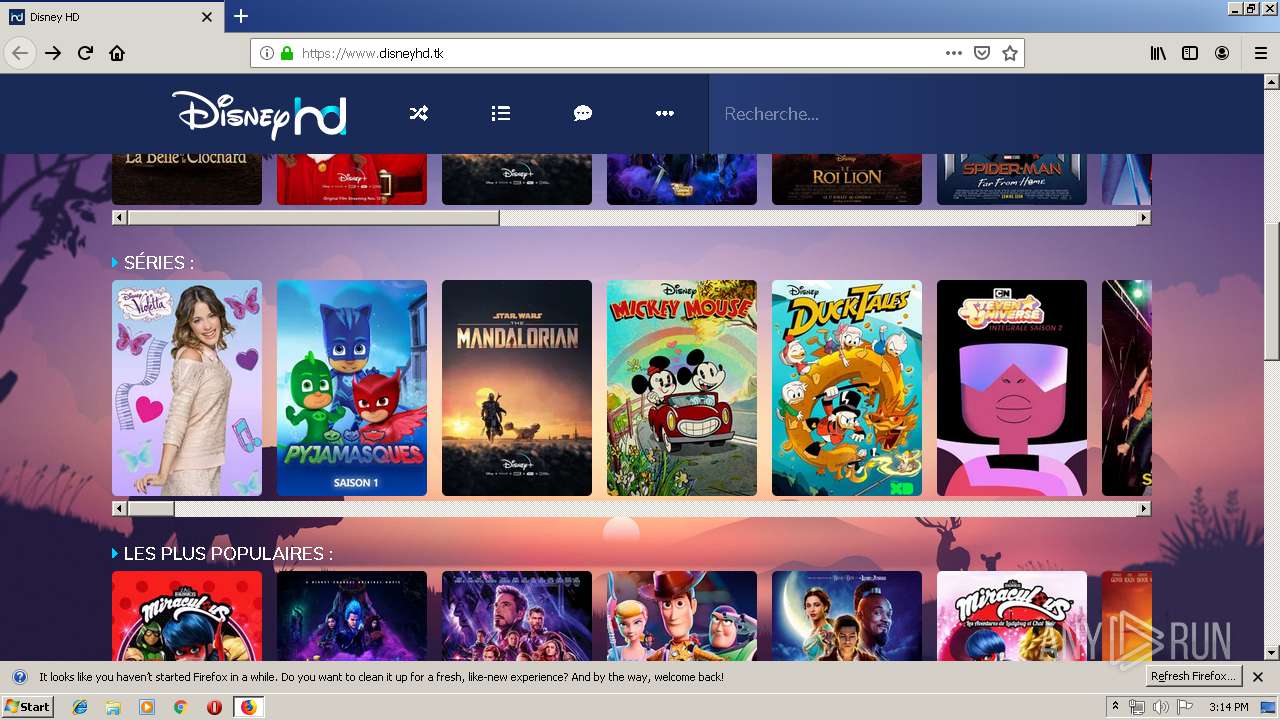The height and width of the screenshot is (720, 1280).
Task: Select Firefox taskbar button
Action: coord(248,707)
